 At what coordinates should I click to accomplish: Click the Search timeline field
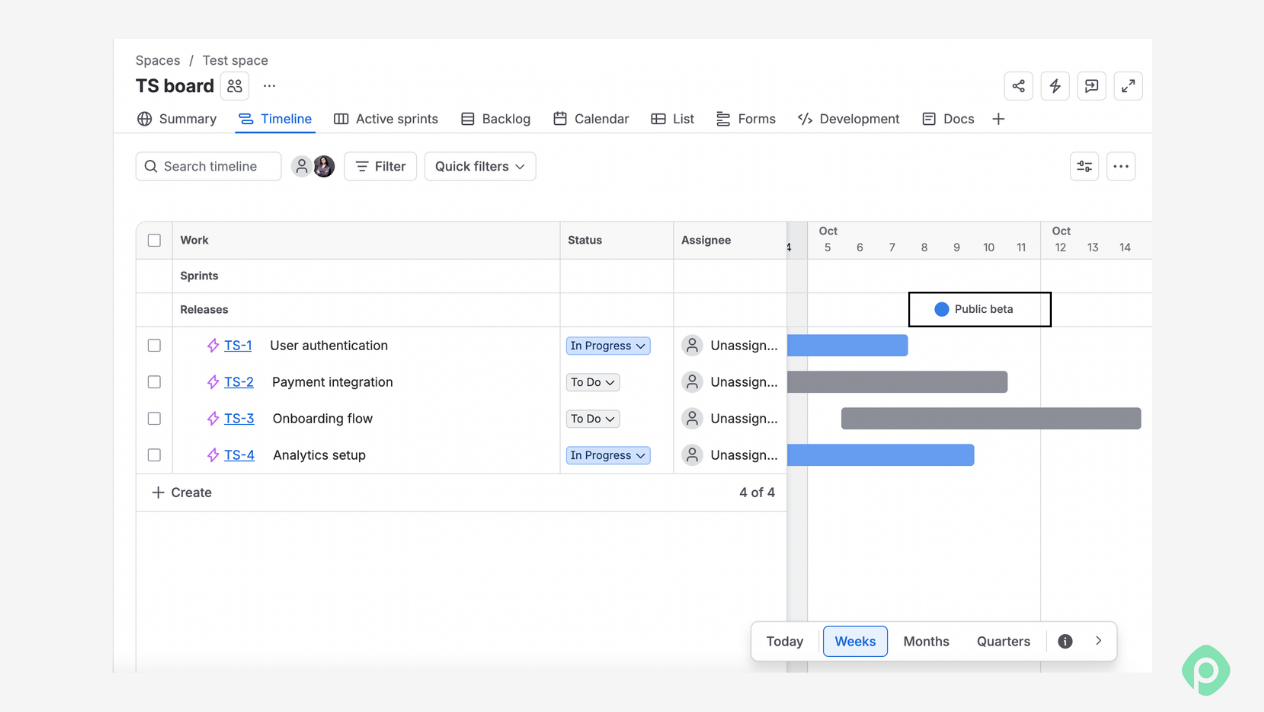tap(208, 166)
